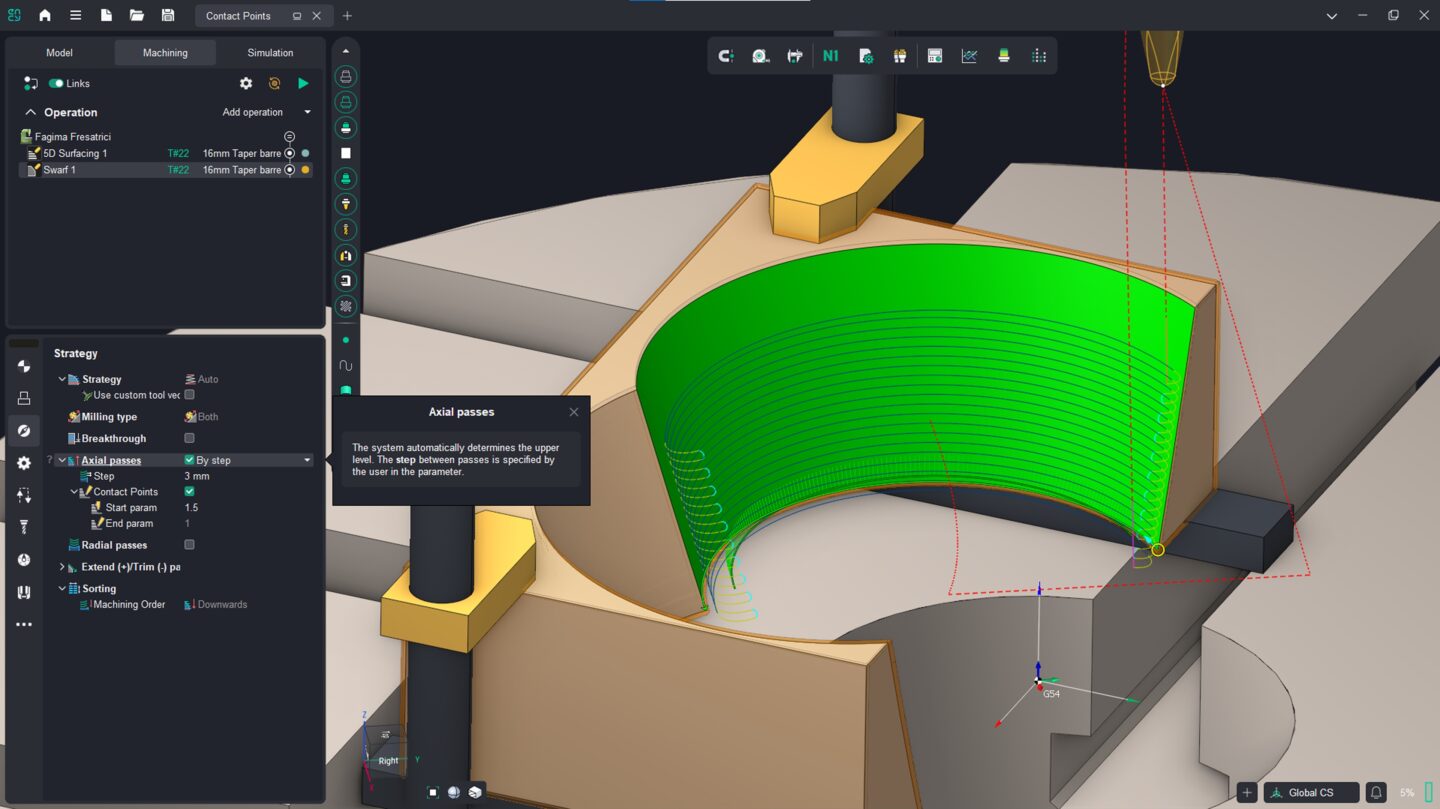Enable the Radial passes checkbox

point(188,544)
